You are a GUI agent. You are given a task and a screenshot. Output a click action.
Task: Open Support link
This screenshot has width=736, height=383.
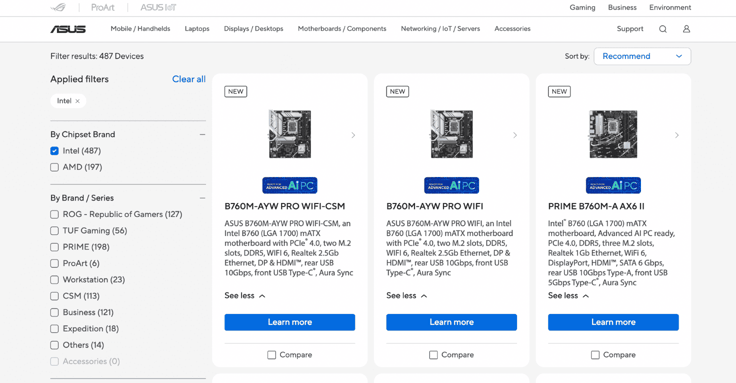(x=630, y=29)
